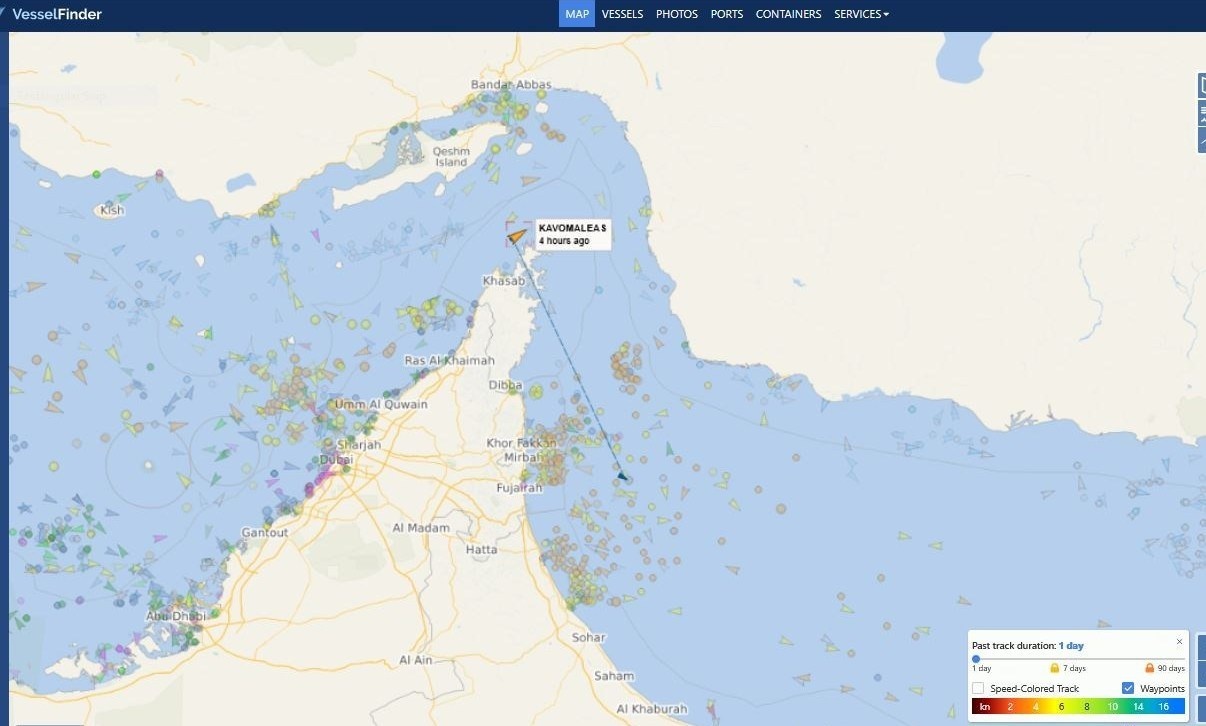The width and height of the screenshot is (1206, 726).
Task: Open the MAP tab
Action: 577,14
